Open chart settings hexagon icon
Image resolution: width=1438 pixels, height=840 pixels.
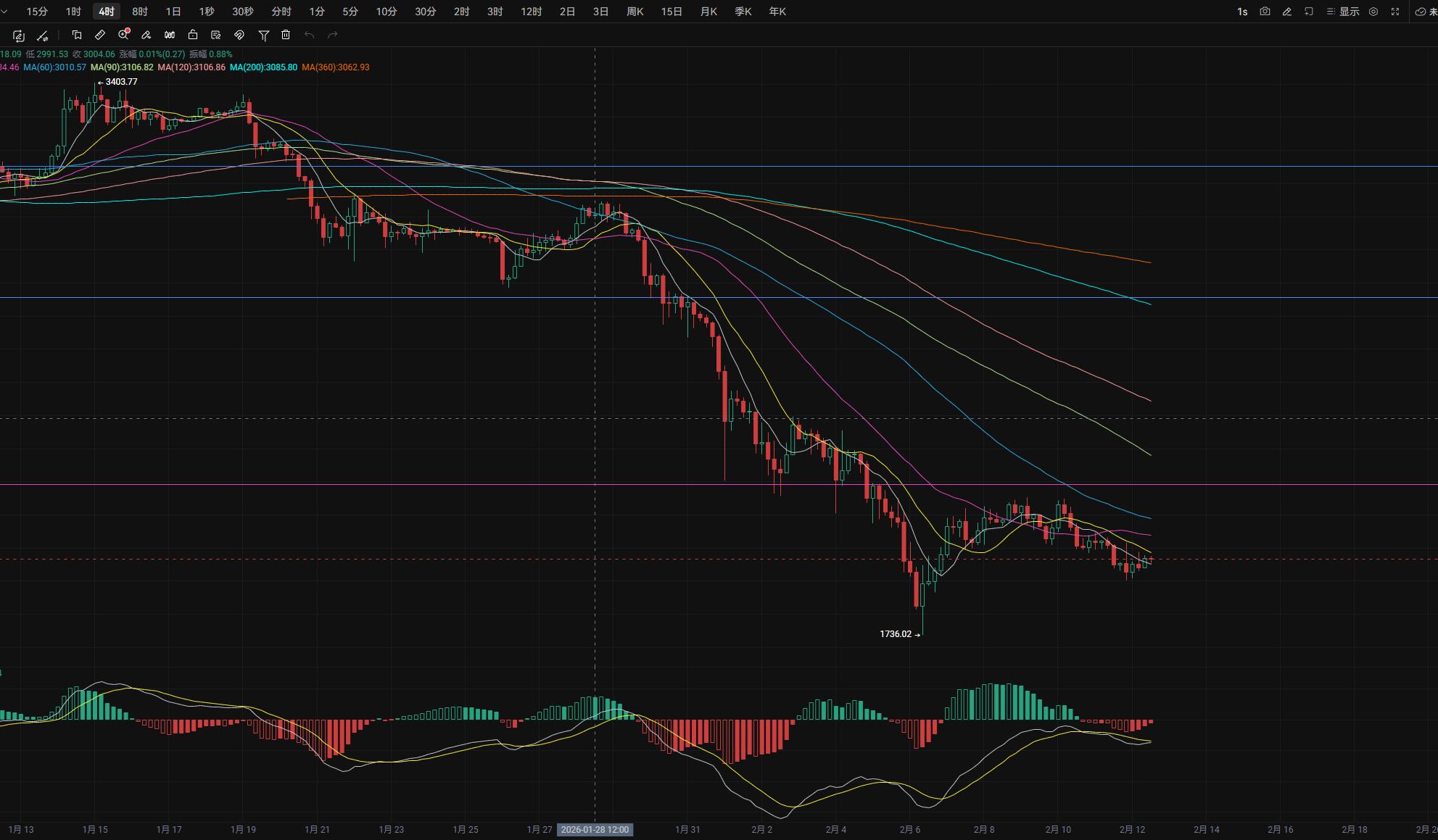1373,12
